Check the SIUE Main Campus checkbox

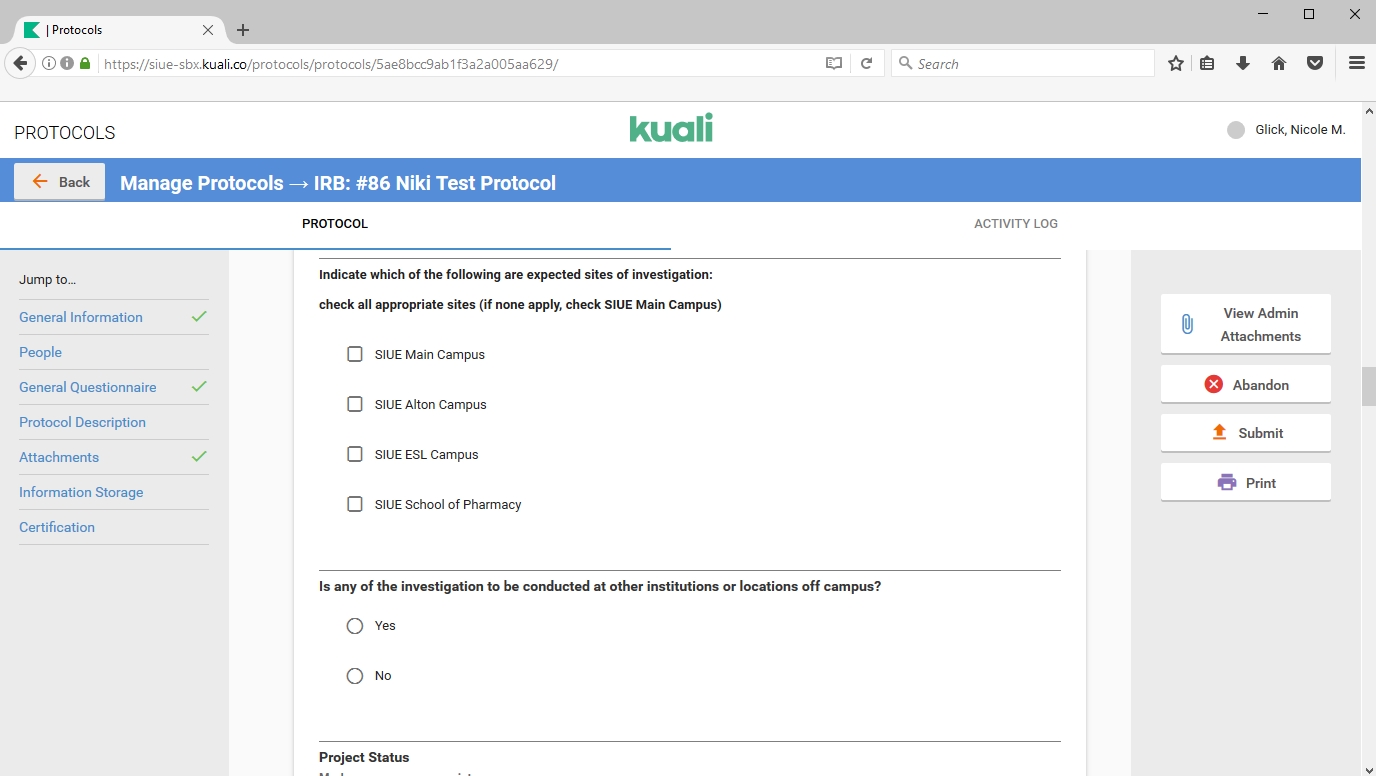[x=355, y=354]
